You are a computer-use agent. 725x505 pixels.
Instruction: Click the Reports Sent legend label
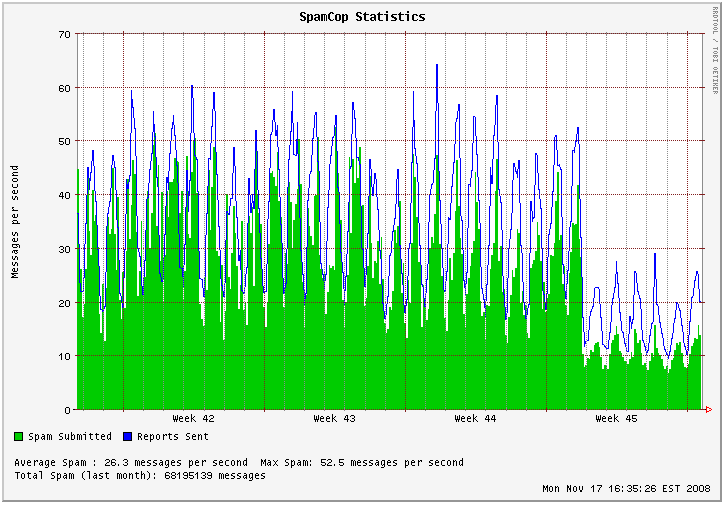pos(173,437)
